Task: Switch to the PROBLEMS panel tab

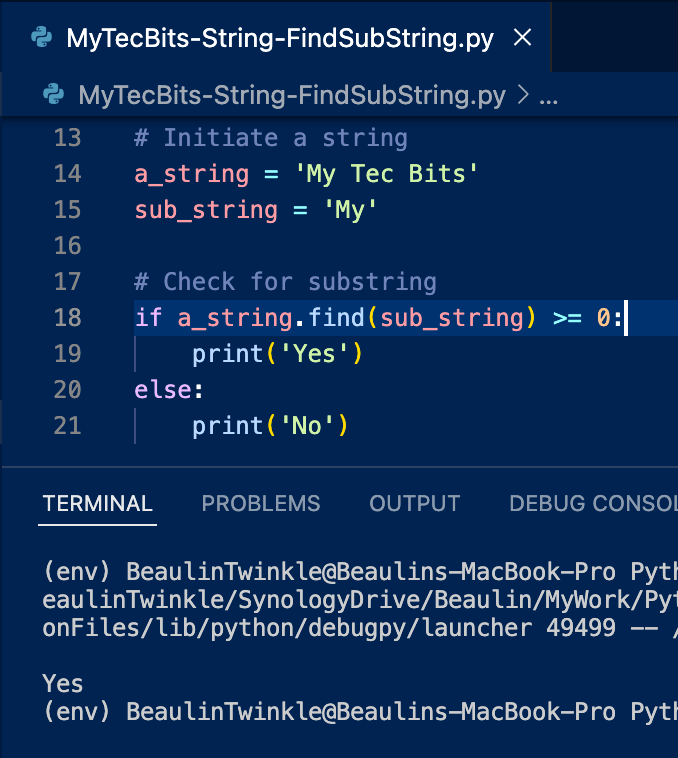Action: (x=261, y=504)
